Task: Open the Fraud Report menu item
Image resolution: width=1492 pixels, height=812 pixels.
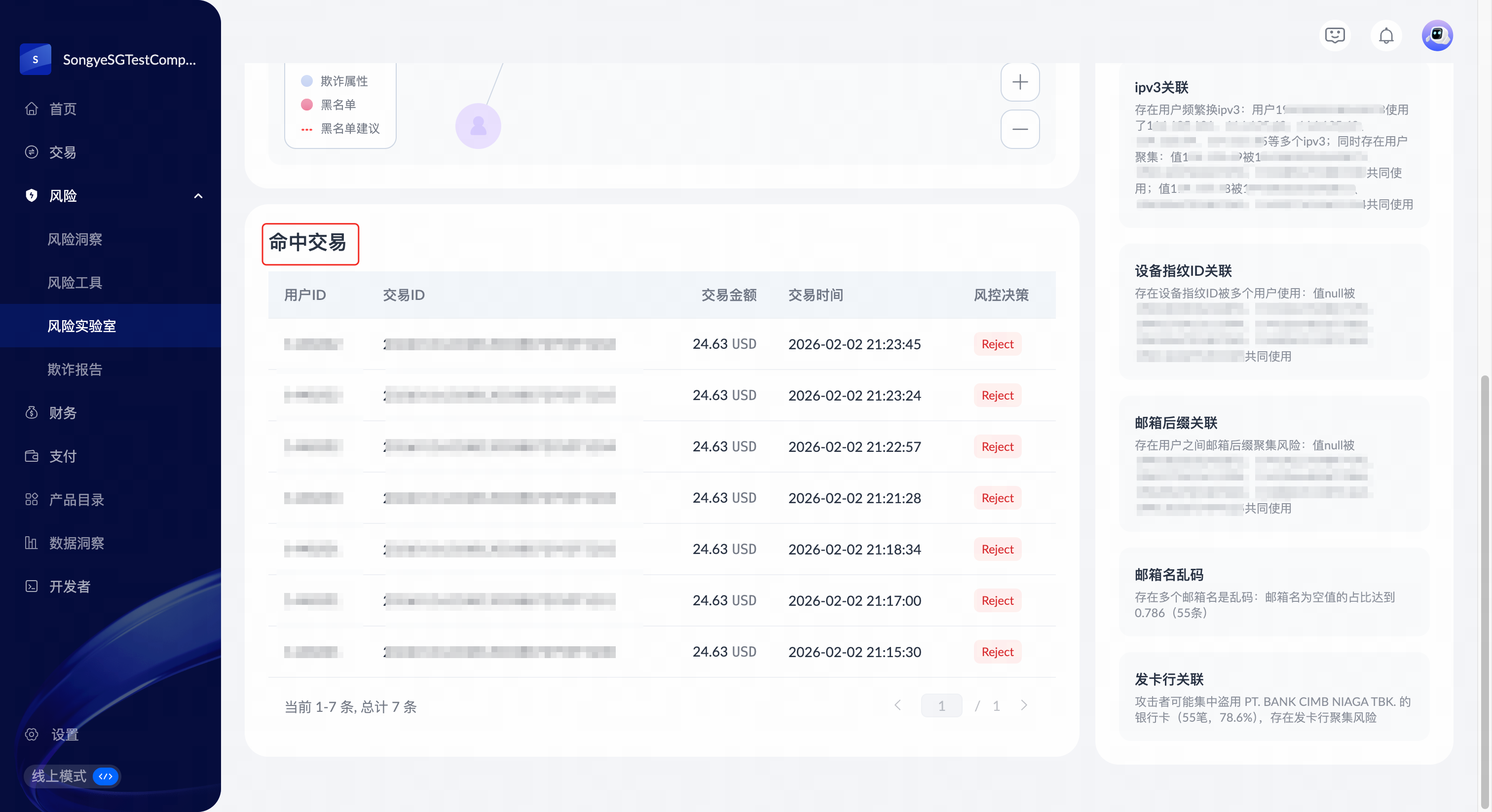Action: coord(75,369)
